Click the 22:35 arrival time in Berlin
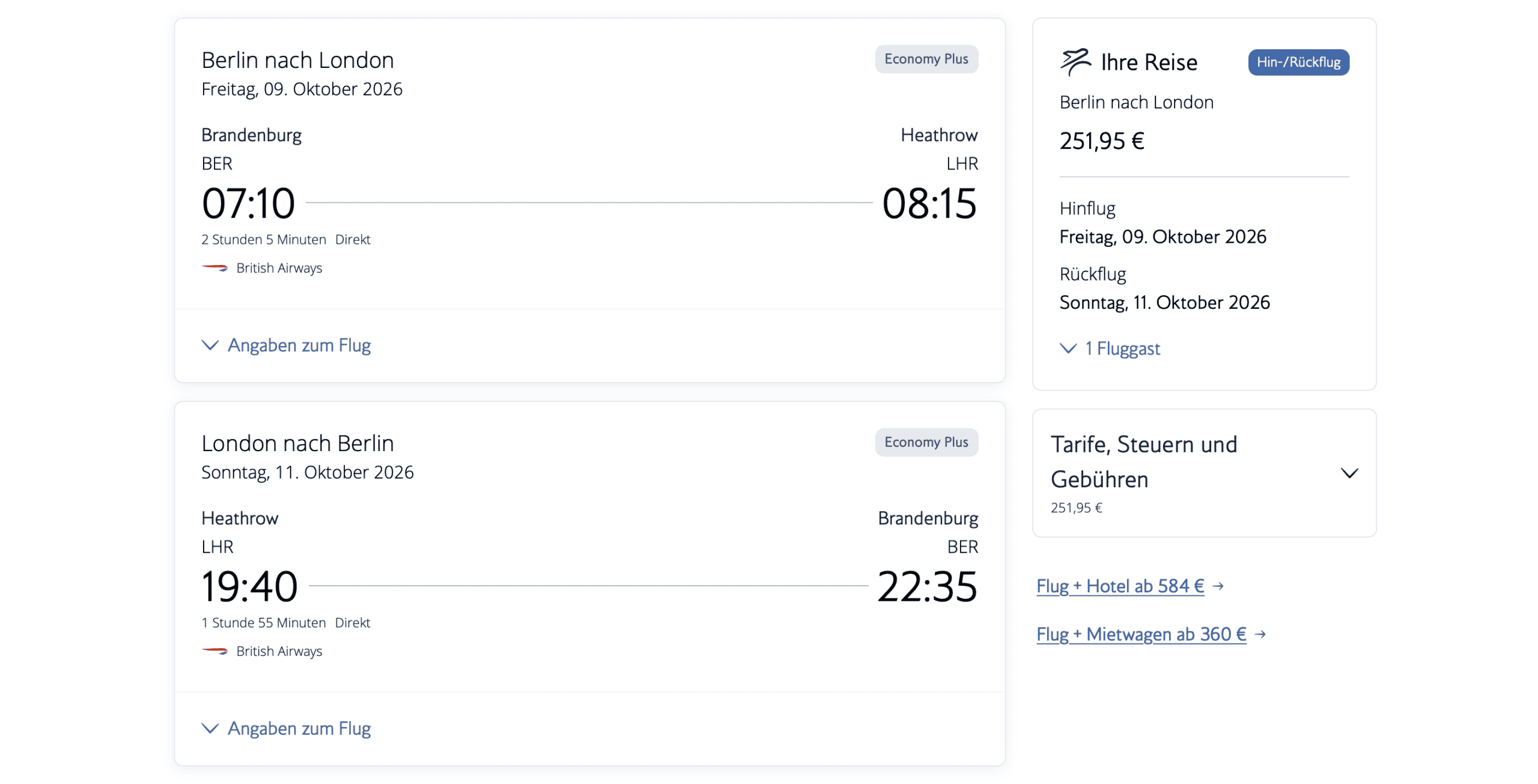 pyautogui.click(x=927, y=587)
